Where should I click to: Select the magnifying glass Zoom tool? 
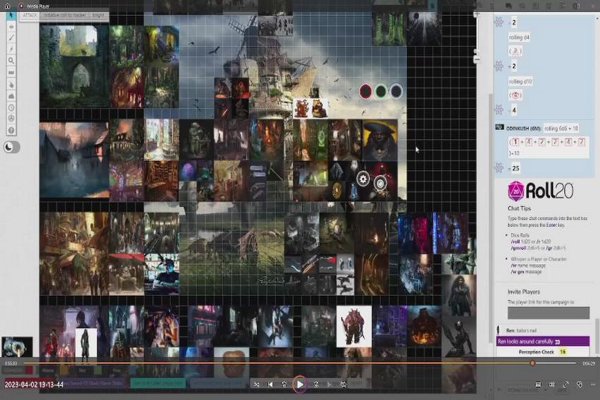pos(11,60)
